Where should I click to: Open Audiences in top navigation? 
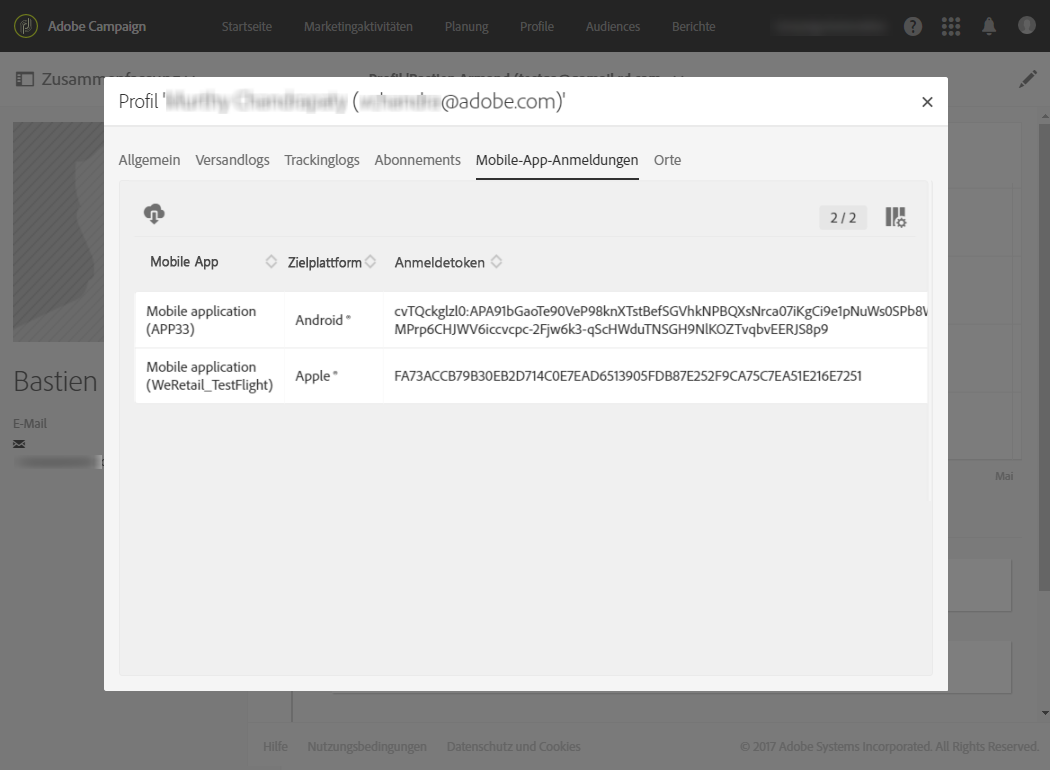613,27
